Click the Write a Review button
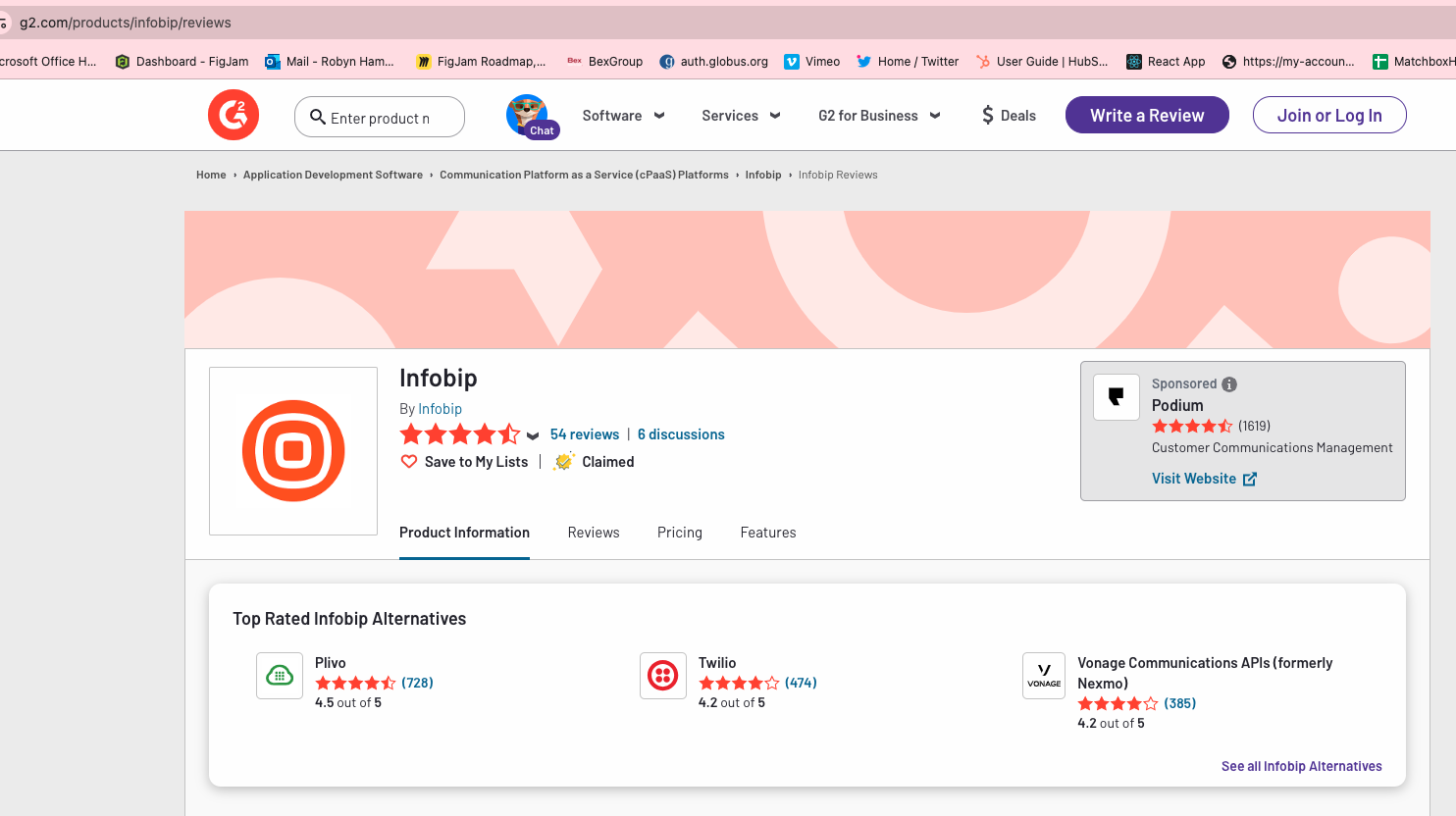Viewport: 1456px width, 816px height. tap(1147, 115)
